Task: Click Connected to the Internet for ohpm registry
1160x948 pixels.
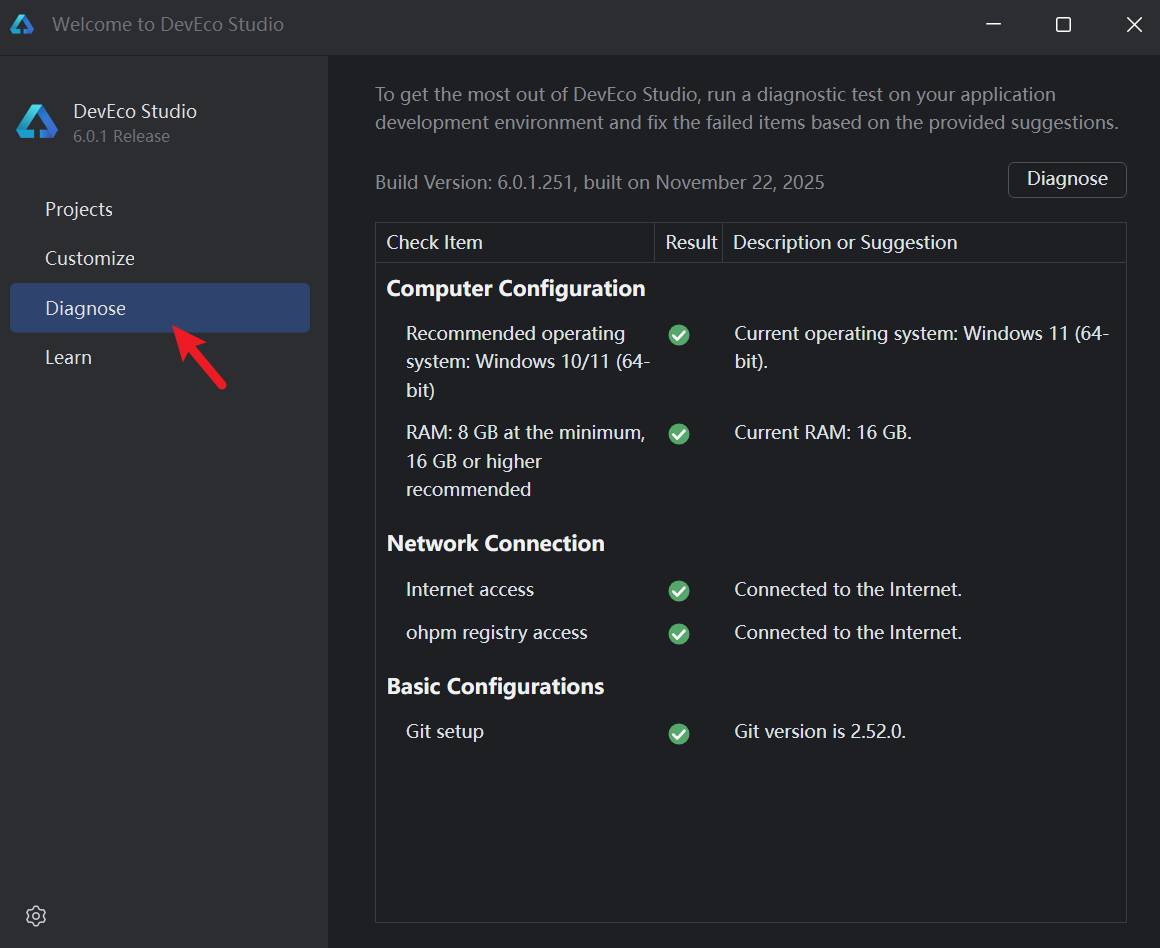Action: (848, 633)
